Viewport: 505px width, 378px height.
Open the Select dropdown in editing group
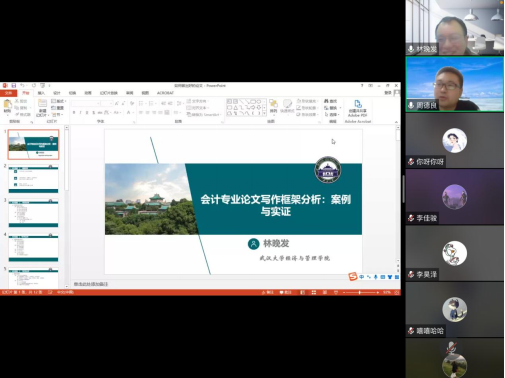click(332, 114)
